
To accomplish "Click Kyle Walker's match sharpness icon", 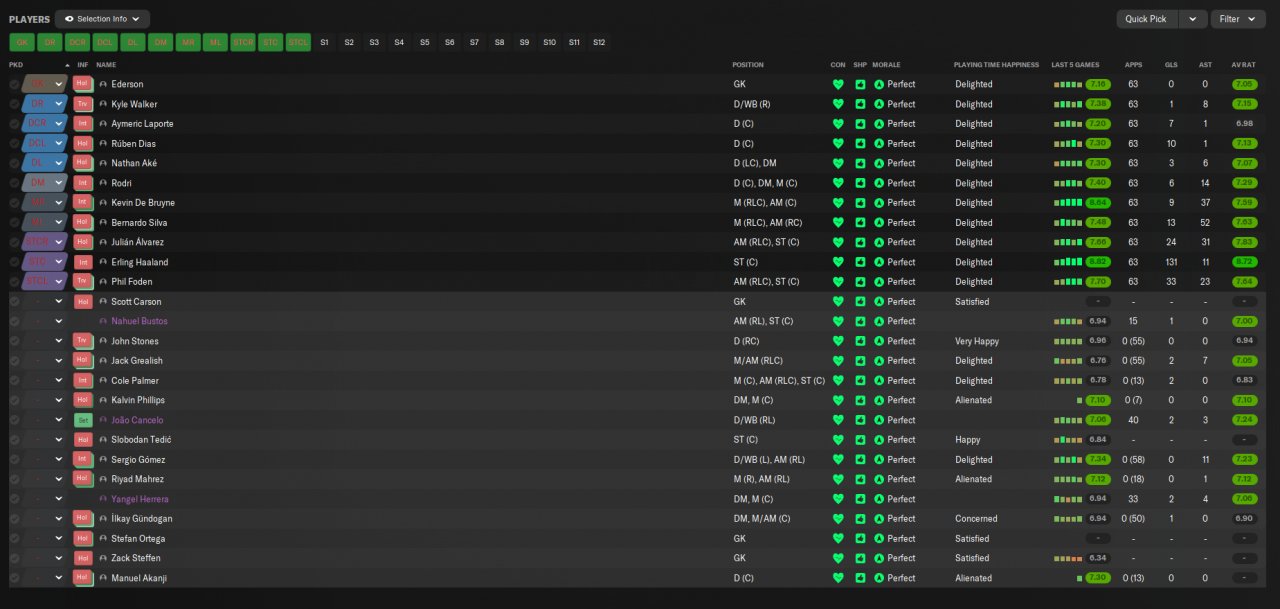I will tap(860, 104).
